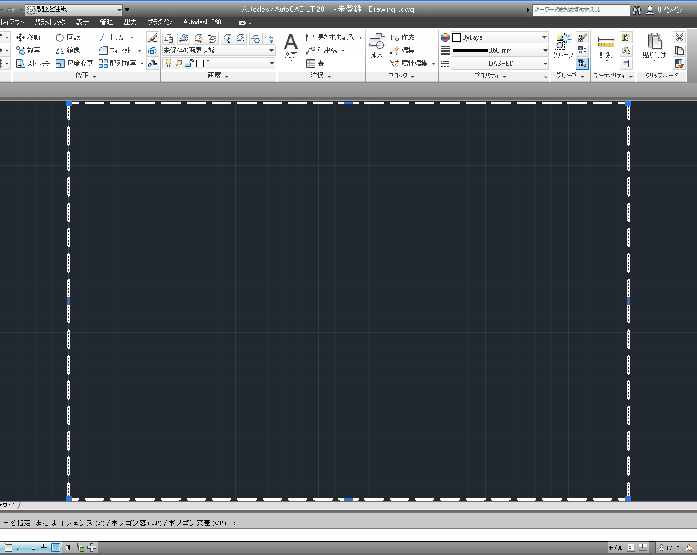Viewport: 697px width, 555px height.
Task: Toggle the lightbulb layer on/off icon
Action: pyautogui.click(x=168, y=64)
